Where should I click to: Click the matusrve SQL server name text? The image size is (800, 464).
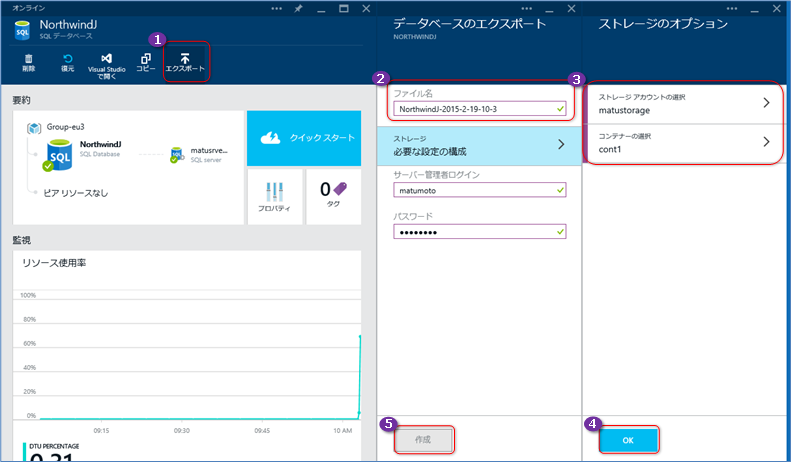click(x=209, y=151)
